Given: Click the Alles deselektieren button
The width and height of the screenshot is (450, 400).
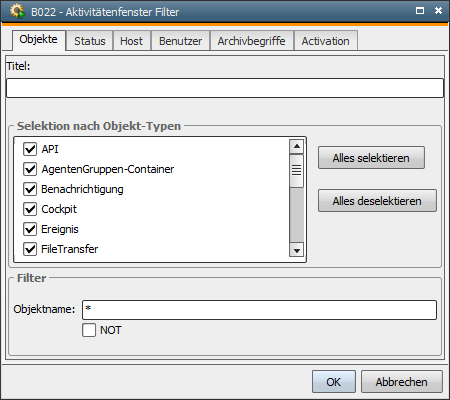Looking at the screenshot, I should click(377, 201).
